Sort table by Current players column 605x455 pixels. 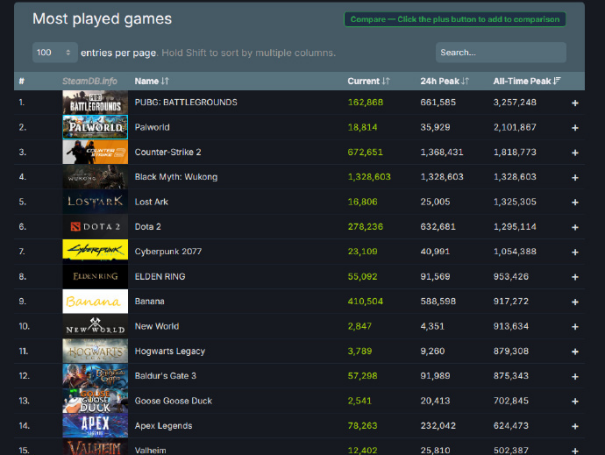(368, 81)
